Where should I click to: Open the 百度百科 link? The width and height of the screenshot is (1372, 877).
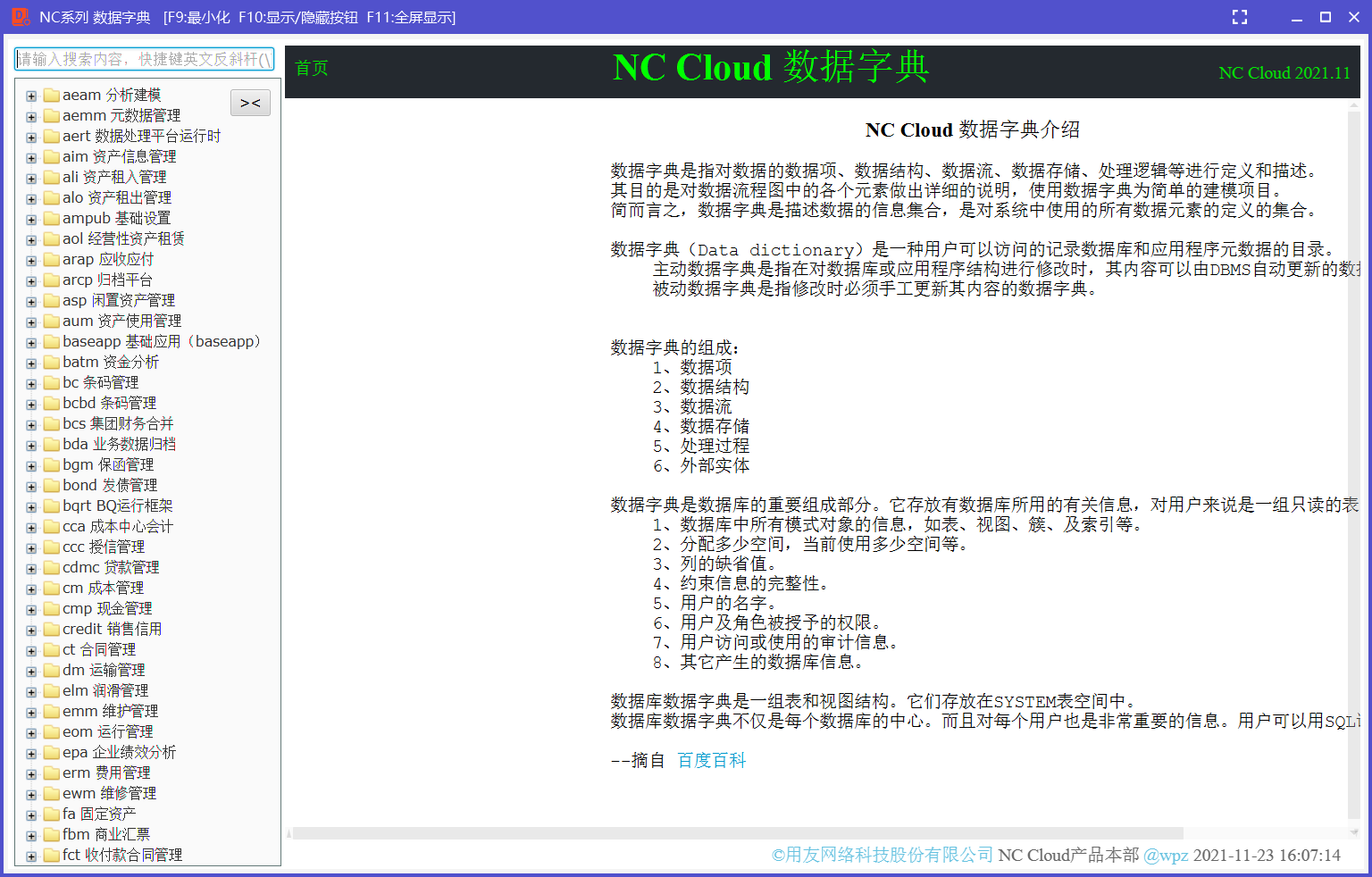click(x=712, y=760)
